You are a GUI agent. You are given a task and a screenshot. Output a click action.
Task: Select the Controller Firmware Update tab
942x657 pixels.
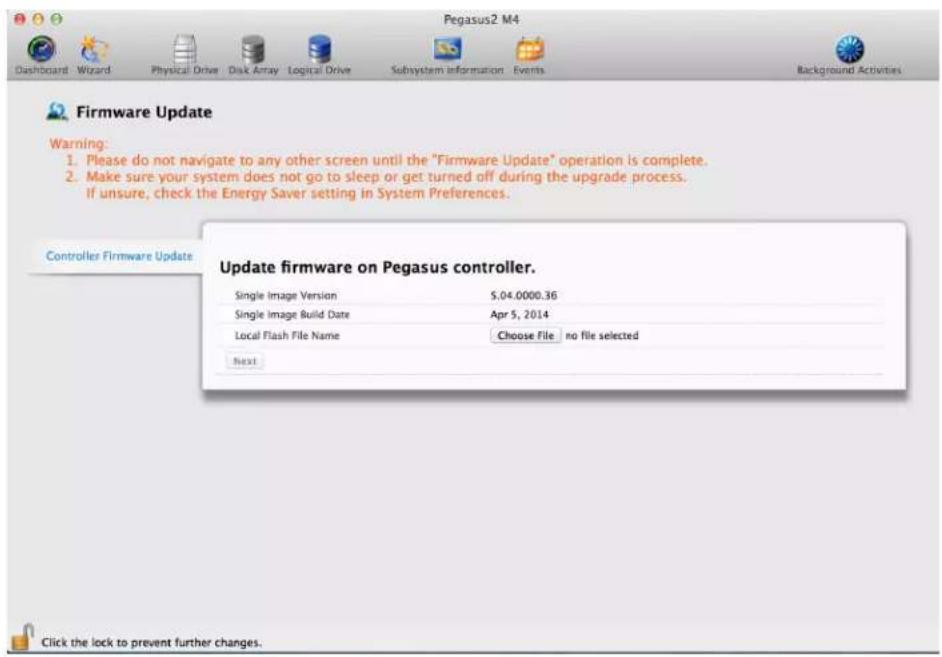pyautogui.click(x=119, y=256)
